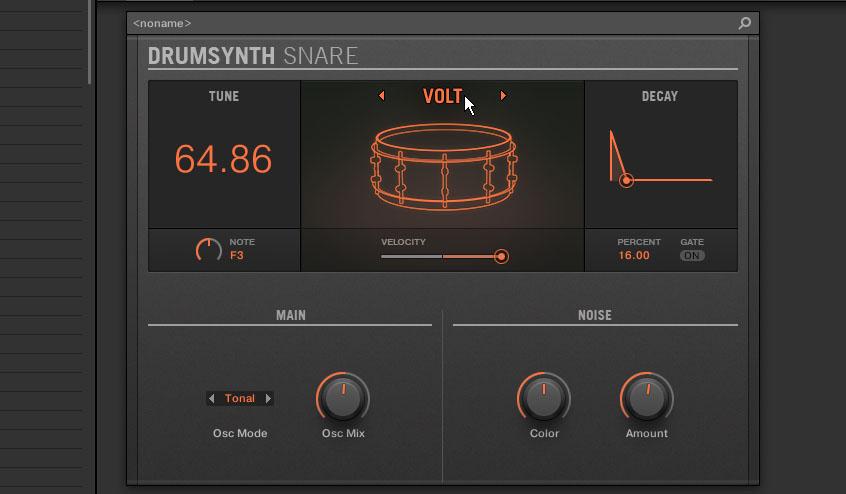Open the VOLT engine name selector
The width and height of the screenshot is (846, 494).
(442, 96)
